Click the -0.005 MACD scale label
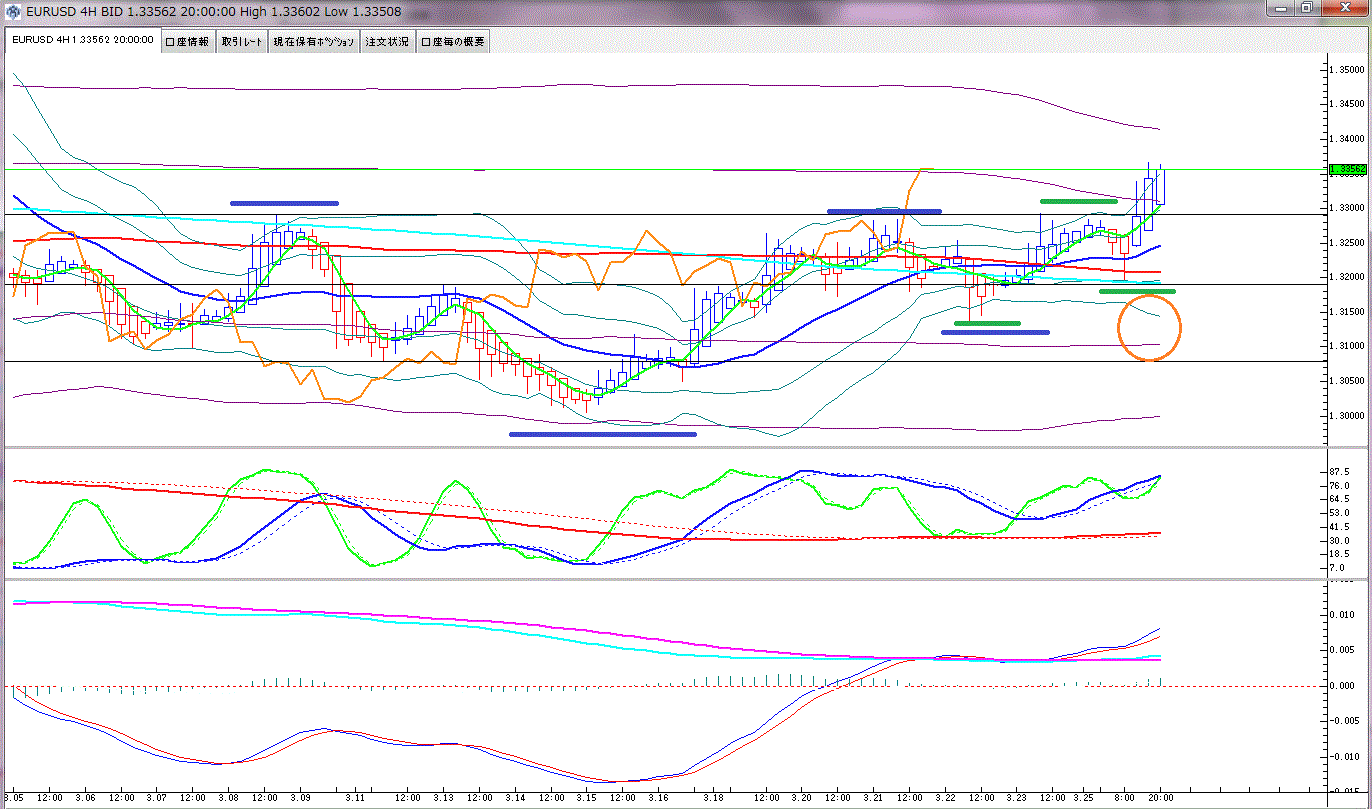1372x809 pixels. (x=1347, y=721)
